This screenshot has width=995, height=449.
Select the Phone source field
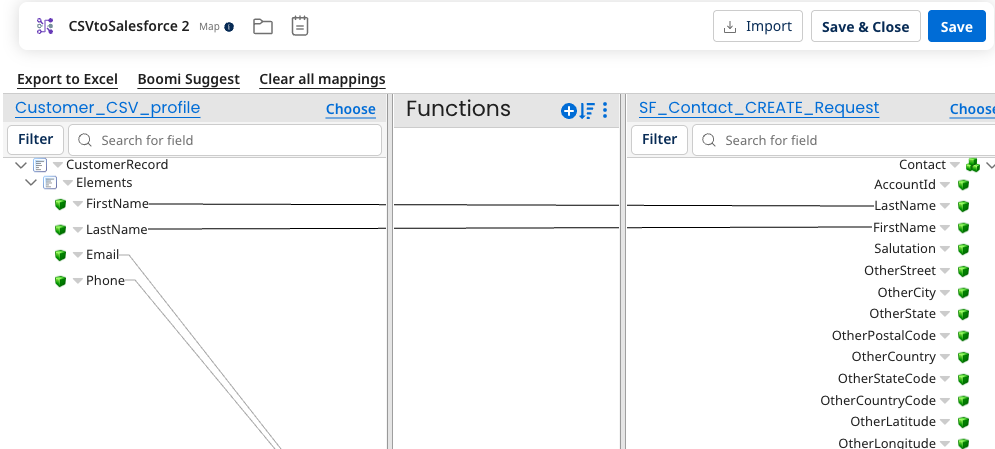coord(105,281)
